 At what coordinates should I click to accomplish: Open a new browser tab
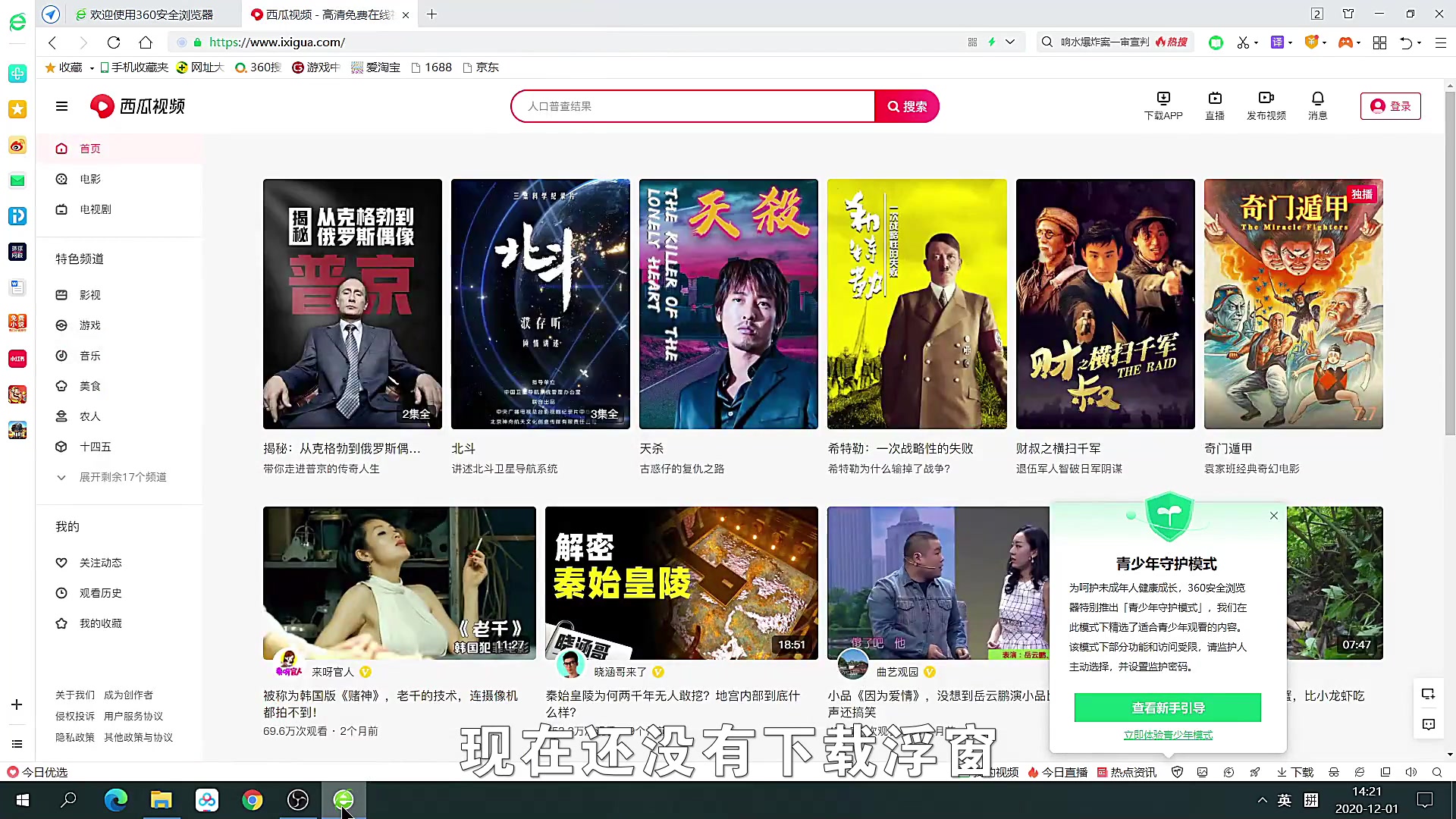431,14
